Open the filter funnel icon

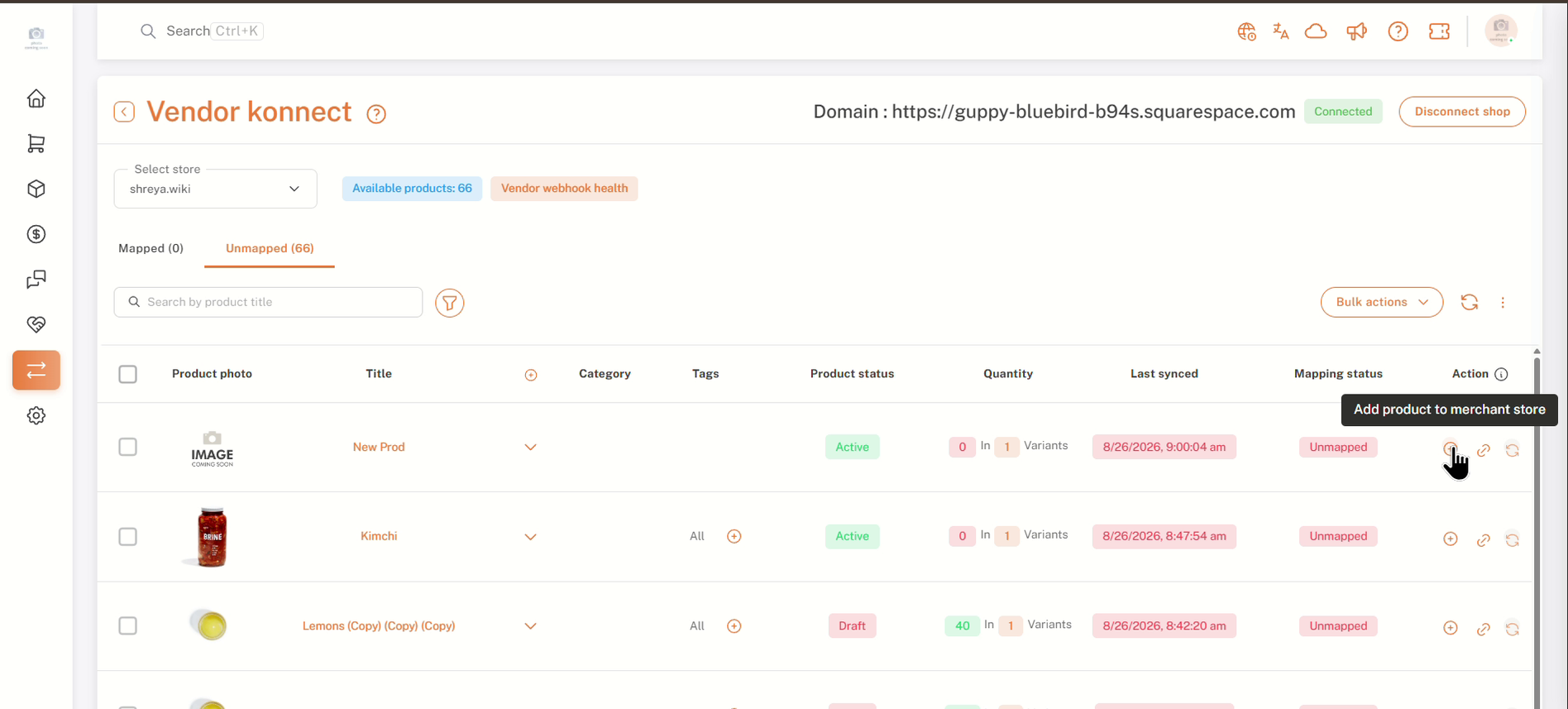(450, 303)
